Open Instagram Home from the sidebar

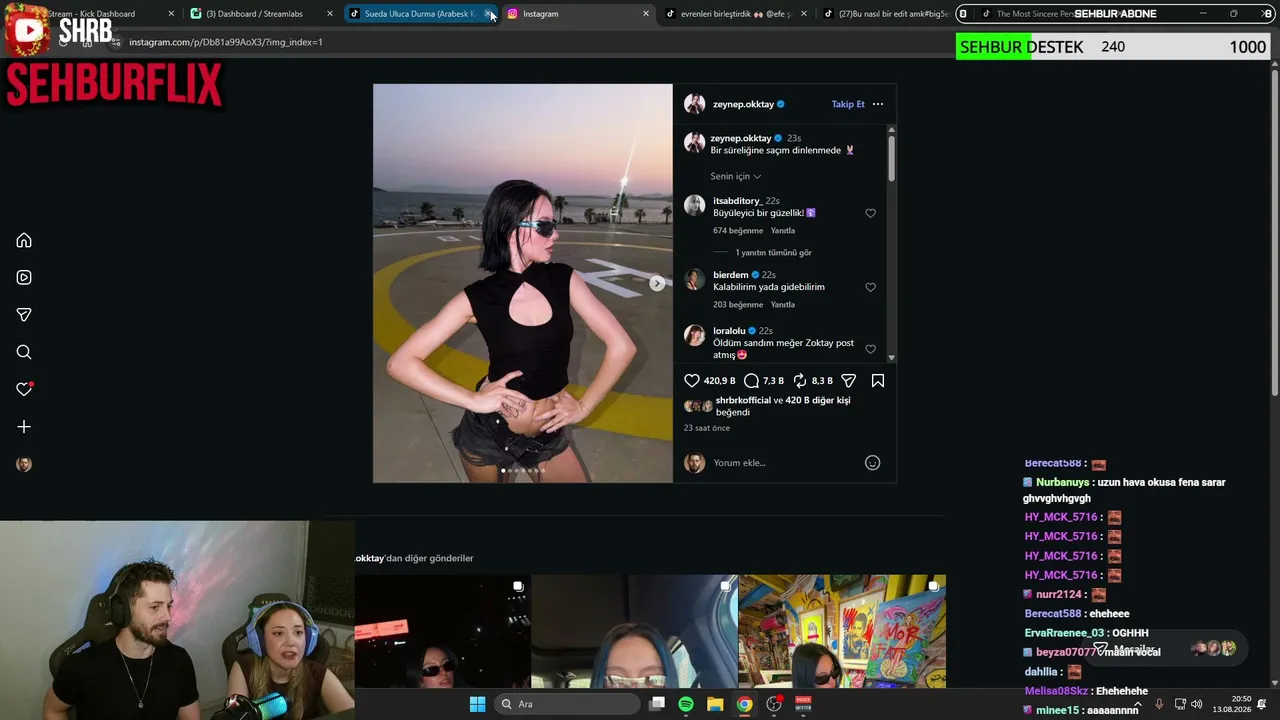click(24, 240)
